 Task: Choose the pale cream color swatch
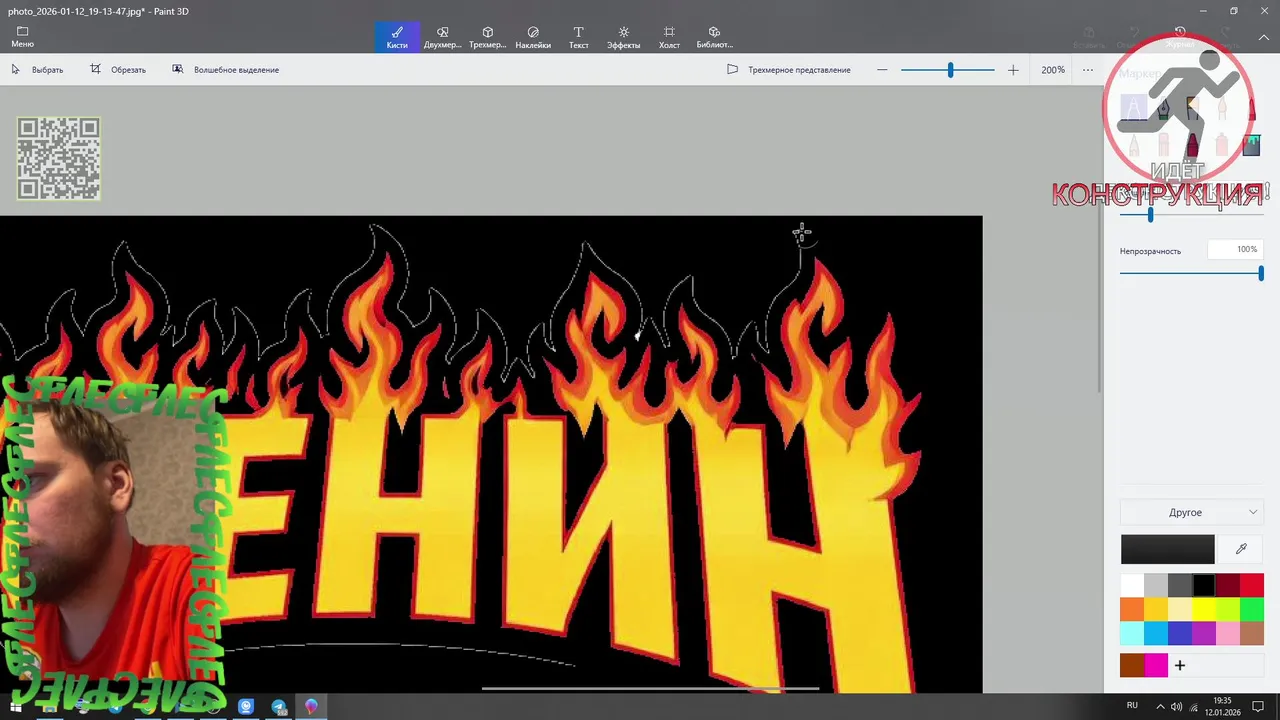coord(1180,609)
